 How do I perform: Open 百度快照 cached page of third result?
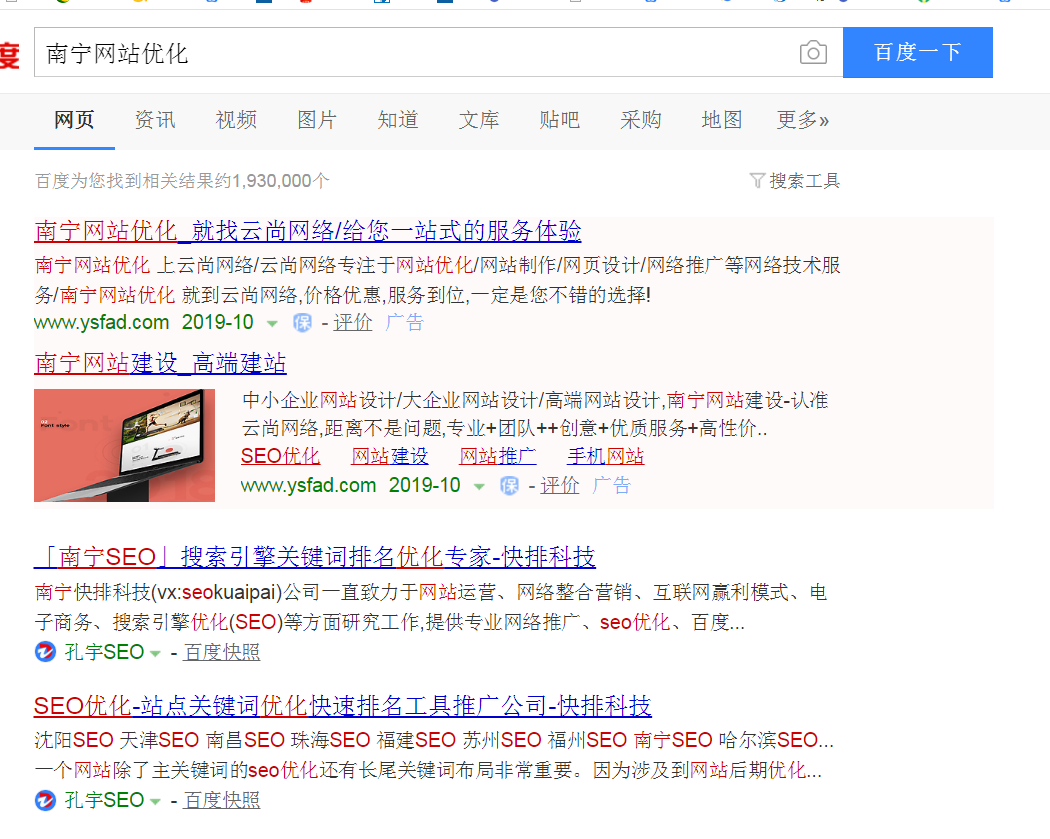[220, 652]
